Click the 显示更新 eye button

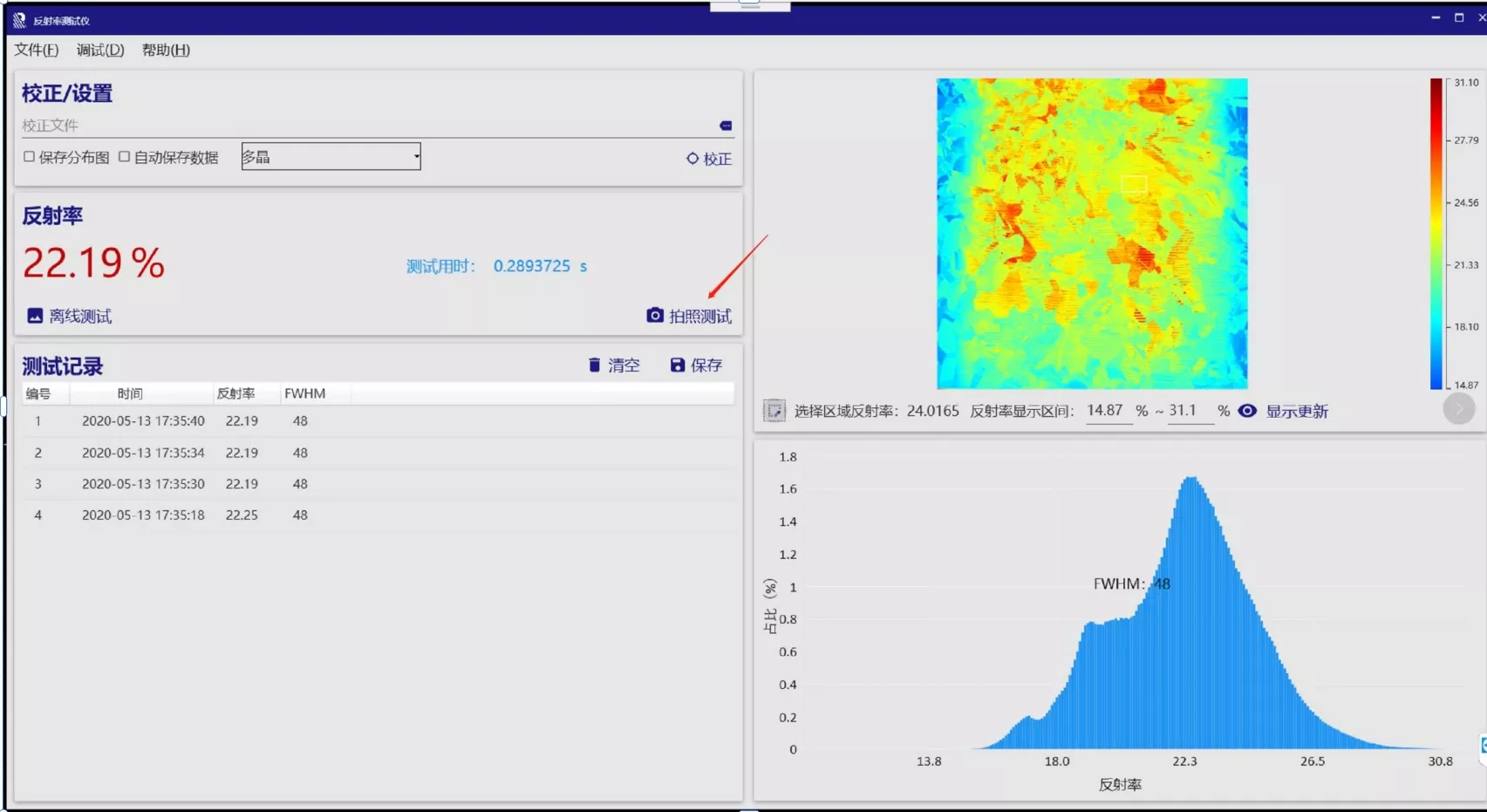pyautogui.click(x=1283, y=411)
